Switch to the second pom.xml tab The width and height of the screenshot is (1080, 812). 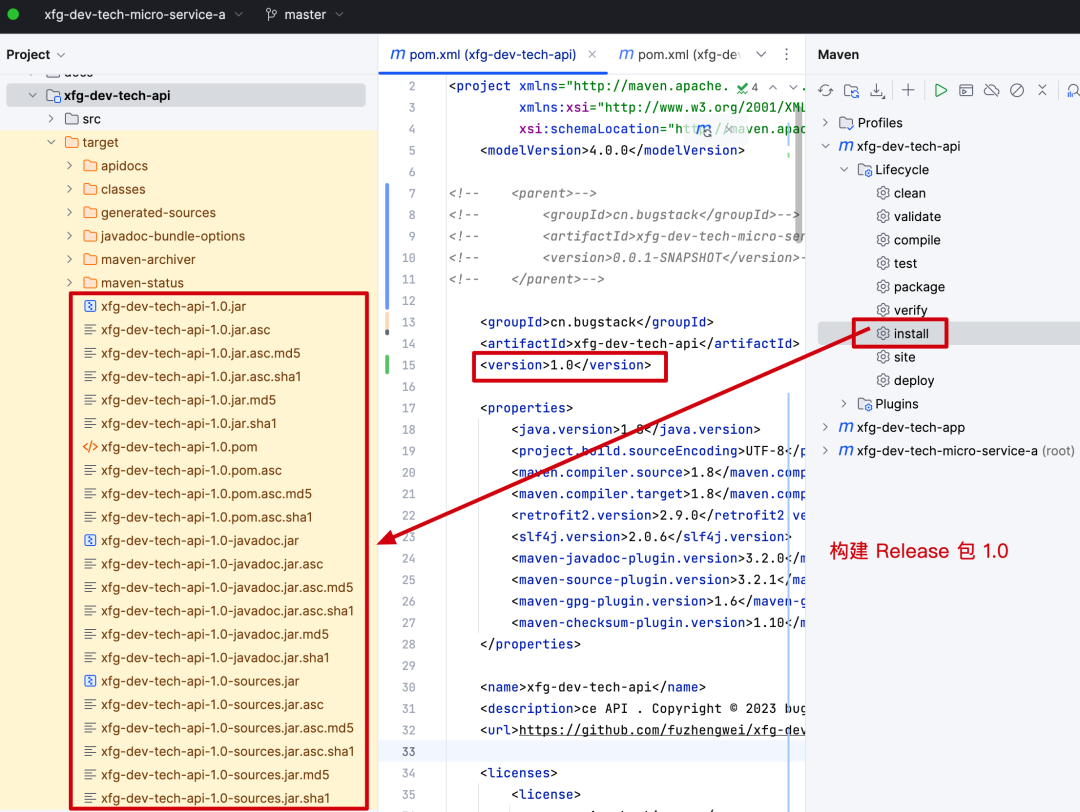click(x=680, y=54)
